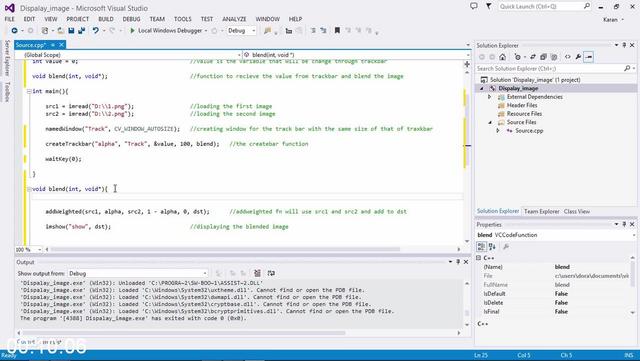The image size is (640, 361).
Task: Toggle auto-hide pin on Solution Explorer
Action: (x=624, y=45)
